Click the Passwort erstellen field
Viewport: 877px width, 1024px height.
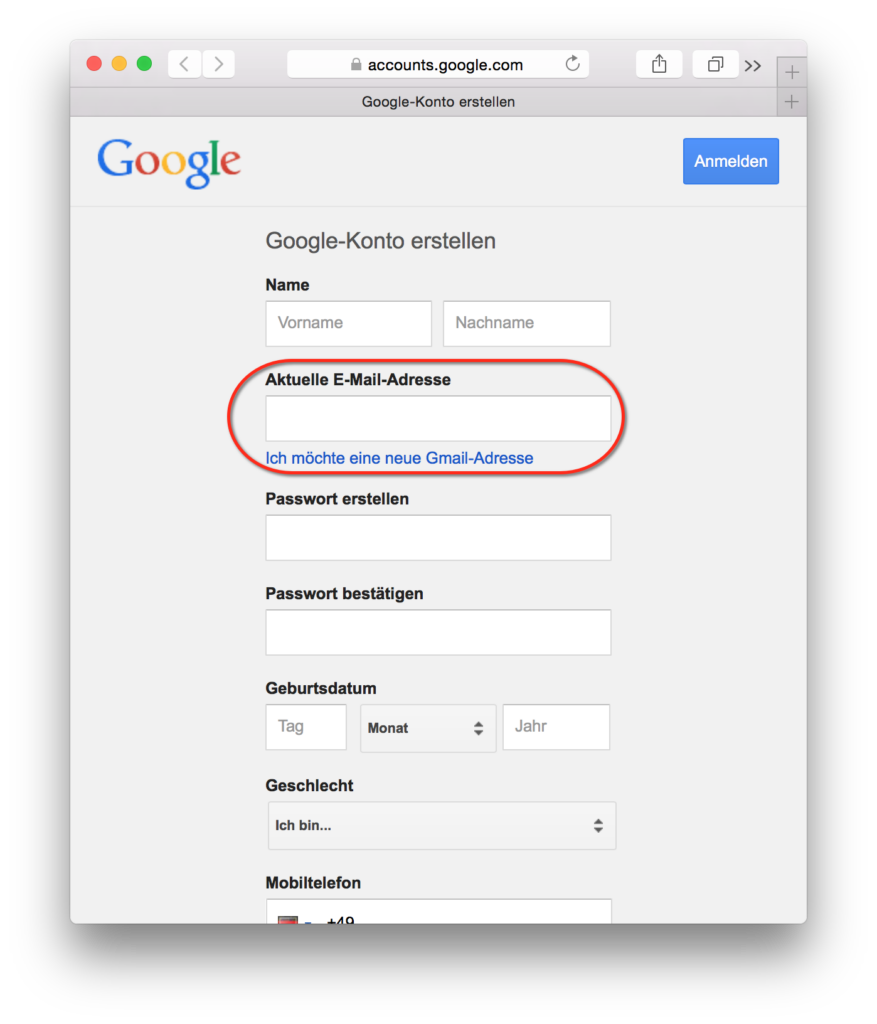coord(438,537)
